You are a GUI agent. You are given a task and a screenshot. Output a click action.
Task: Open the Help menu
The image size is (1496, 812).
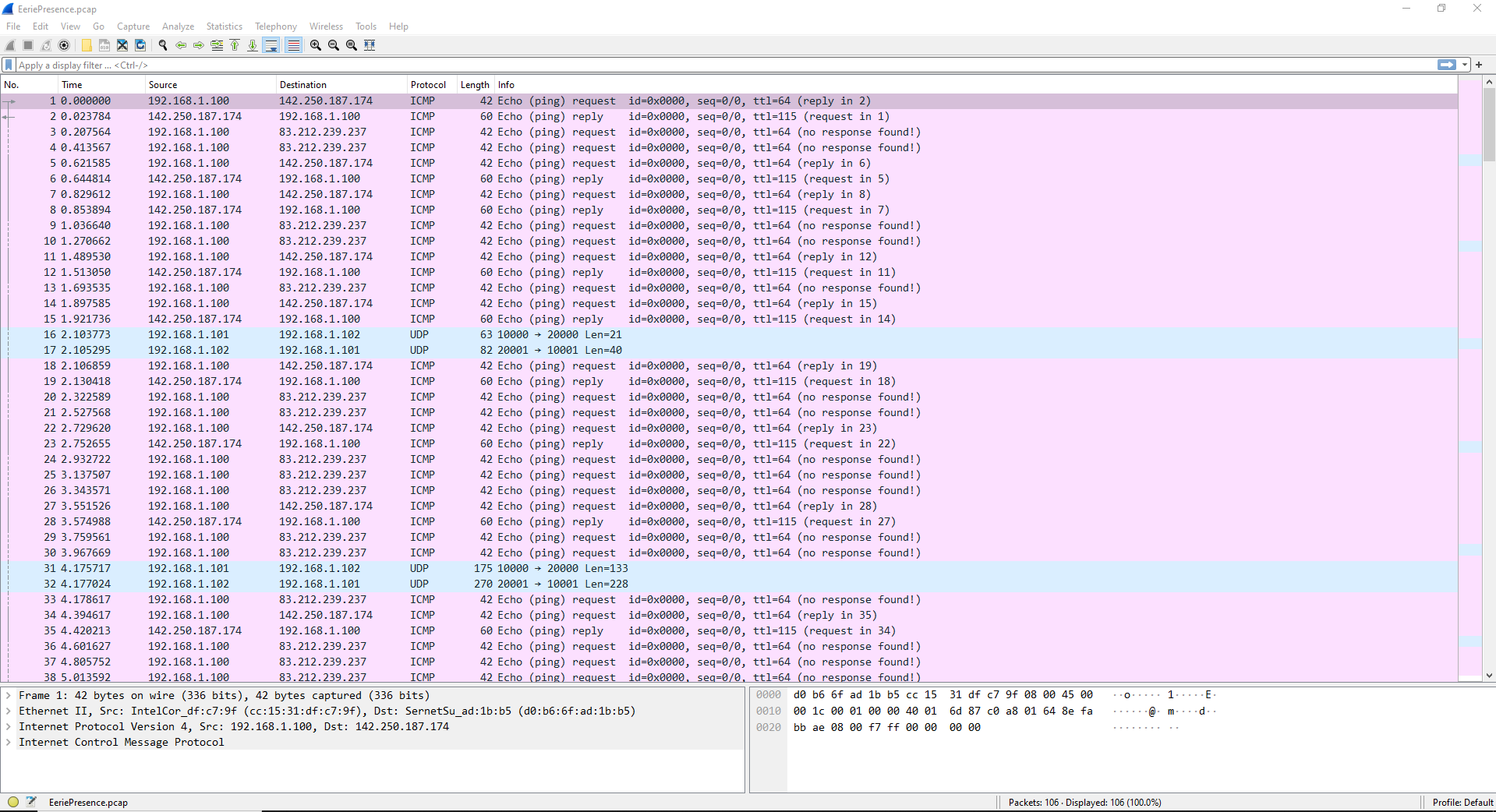coord(398,26)
